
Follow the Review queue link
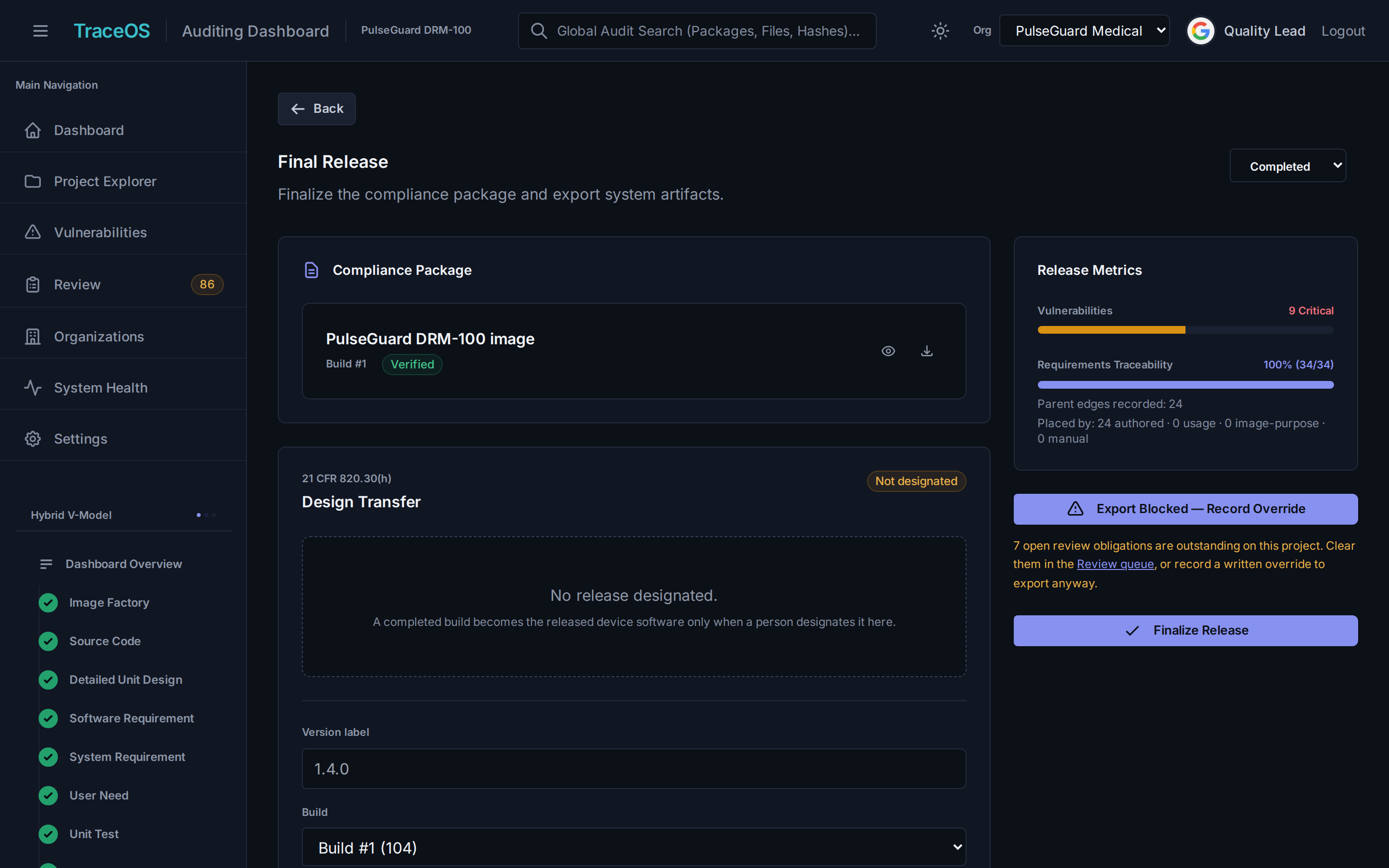point(1115,564)
